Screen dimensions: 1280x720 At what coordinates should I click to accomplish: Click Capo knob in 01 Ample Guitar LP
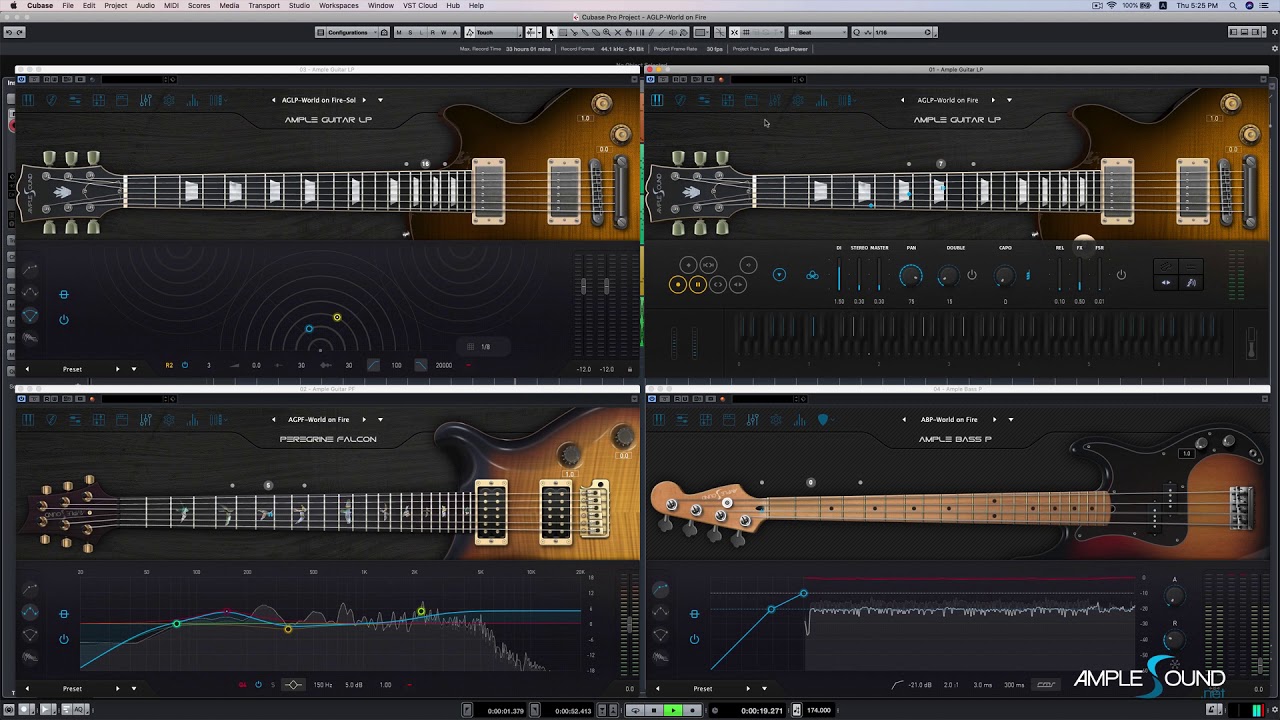click(1005, 275)
